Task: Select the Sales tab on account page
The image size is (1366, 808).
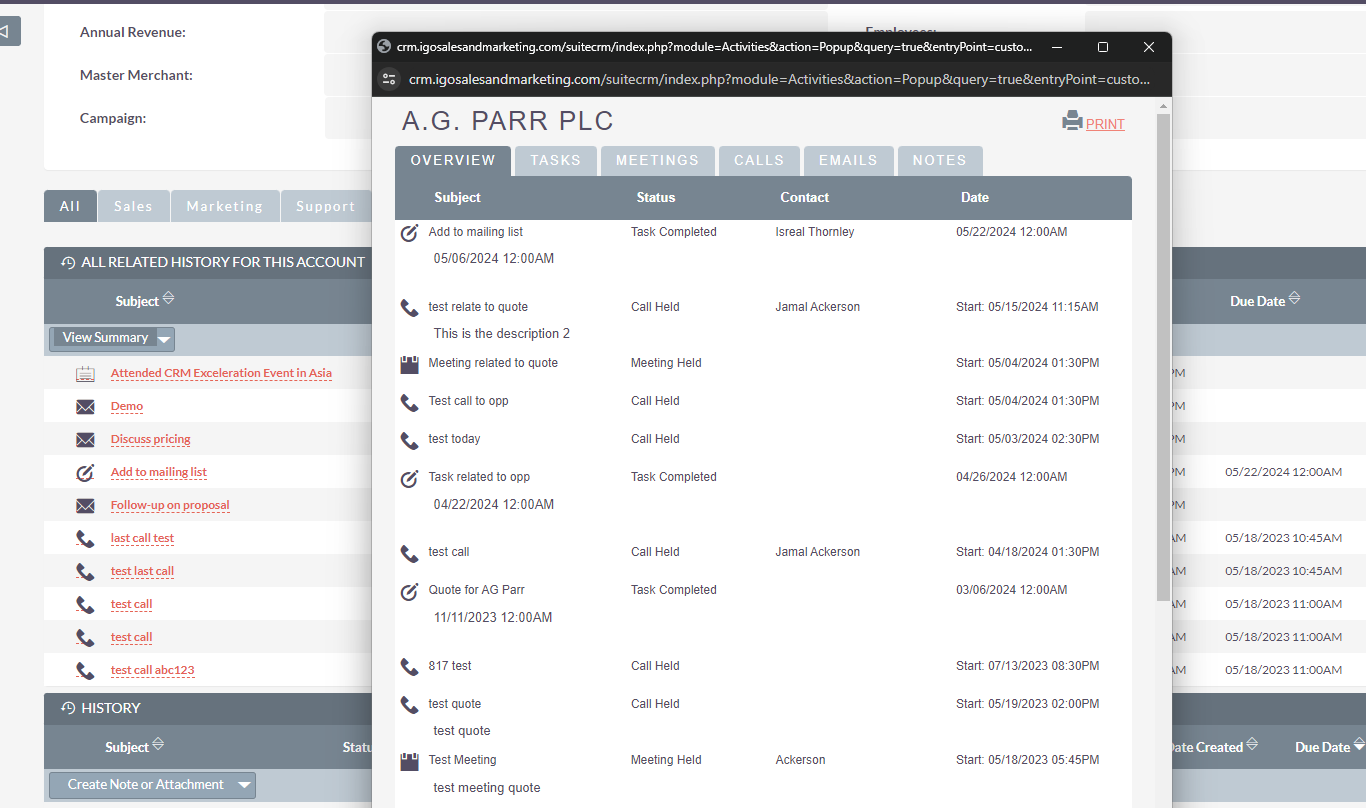Action: (x=133, y=206)
